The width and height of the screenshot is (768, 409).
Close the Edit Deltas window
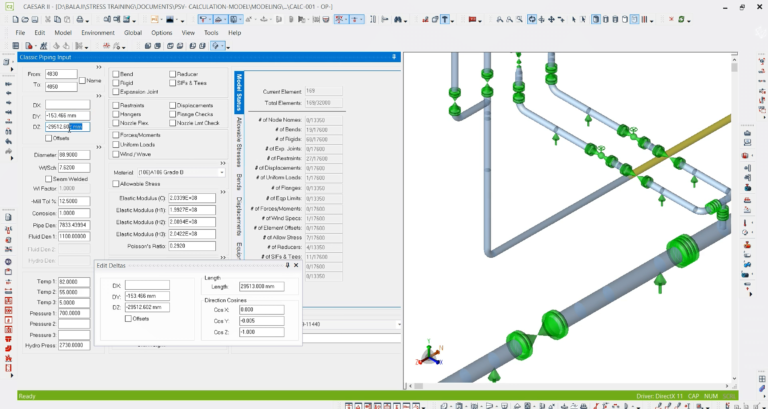click(x=296, y=265)
